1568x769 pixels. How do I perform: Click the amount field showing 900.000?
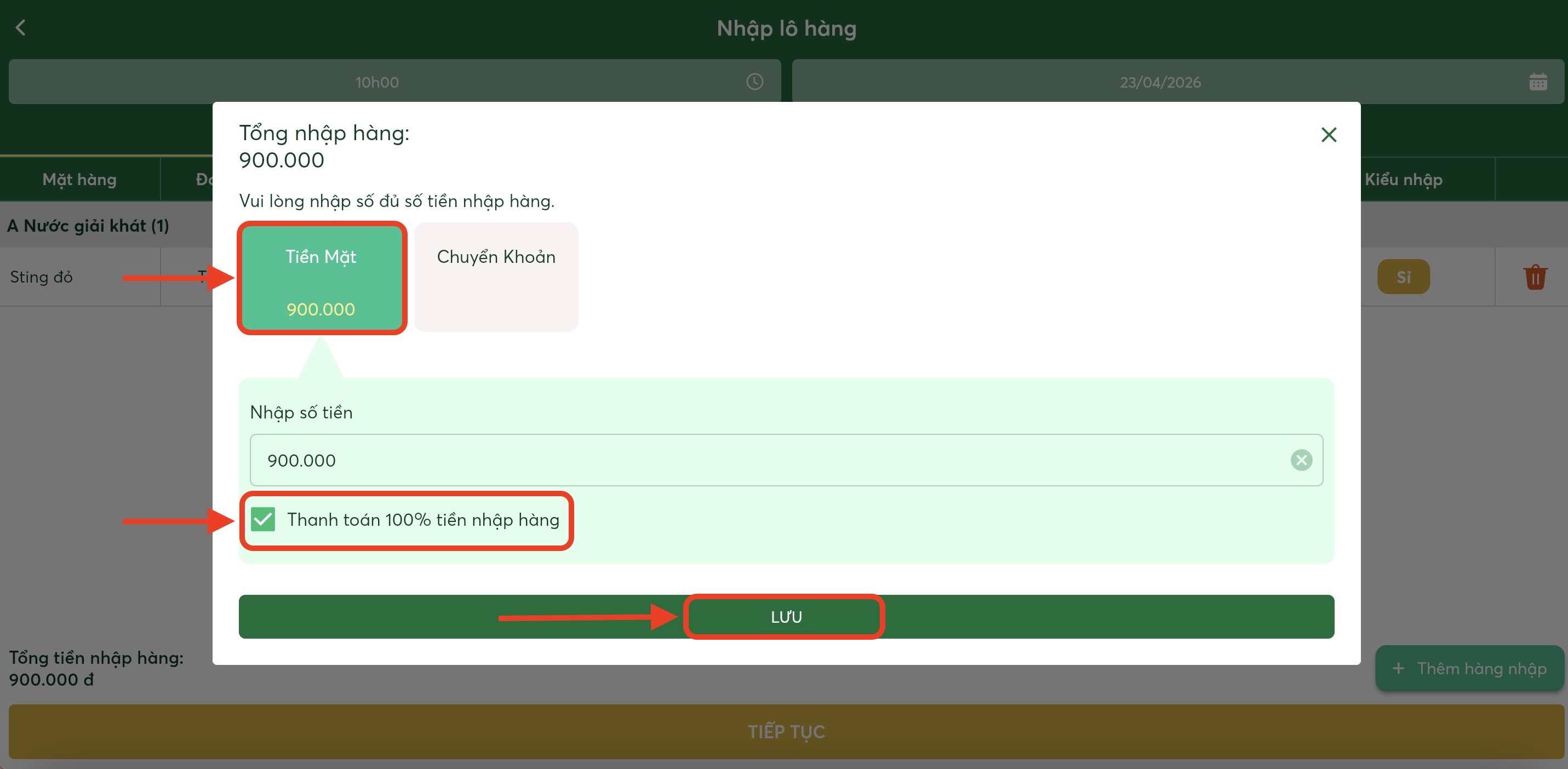(786, 460)
